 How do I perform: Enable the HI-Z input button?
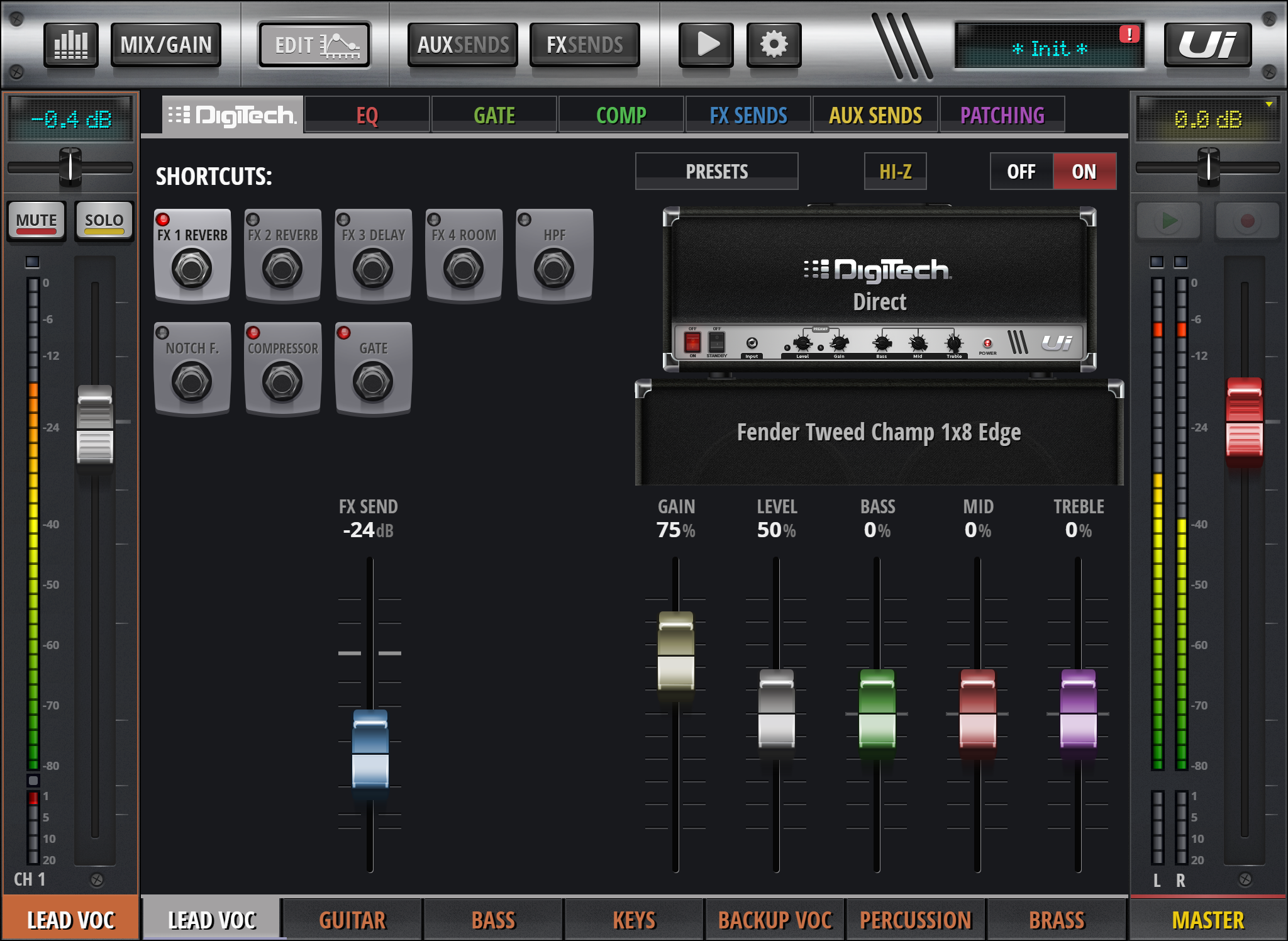(895, 171)
